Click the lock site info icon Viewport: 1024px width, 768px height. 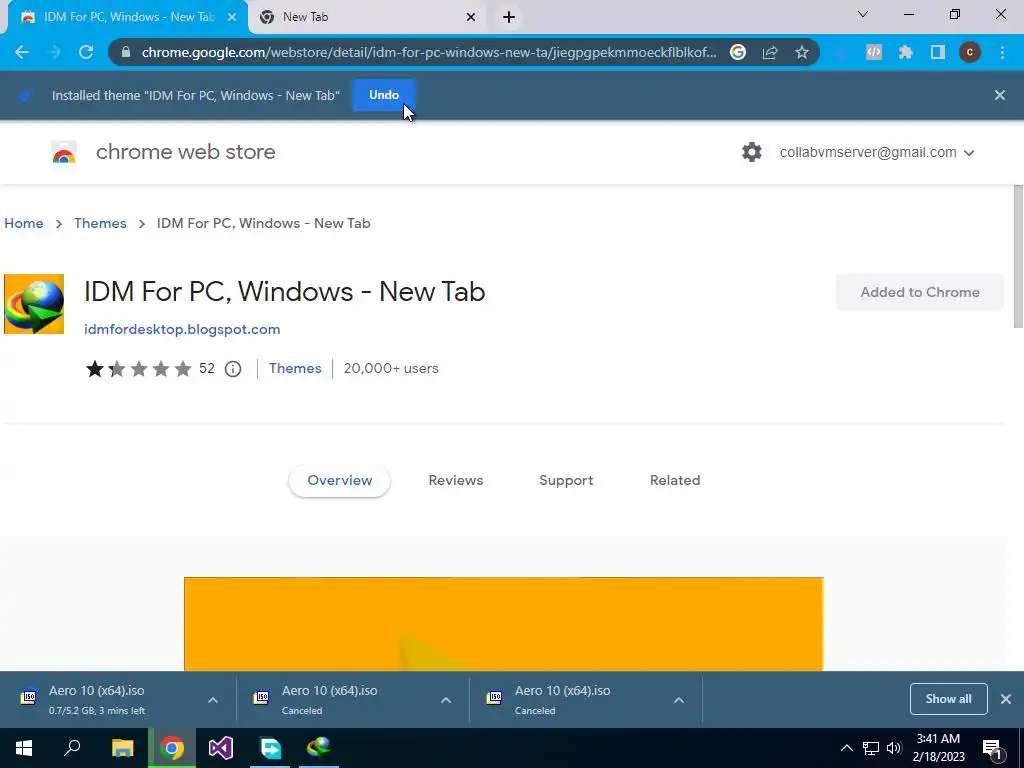point(126,52)
